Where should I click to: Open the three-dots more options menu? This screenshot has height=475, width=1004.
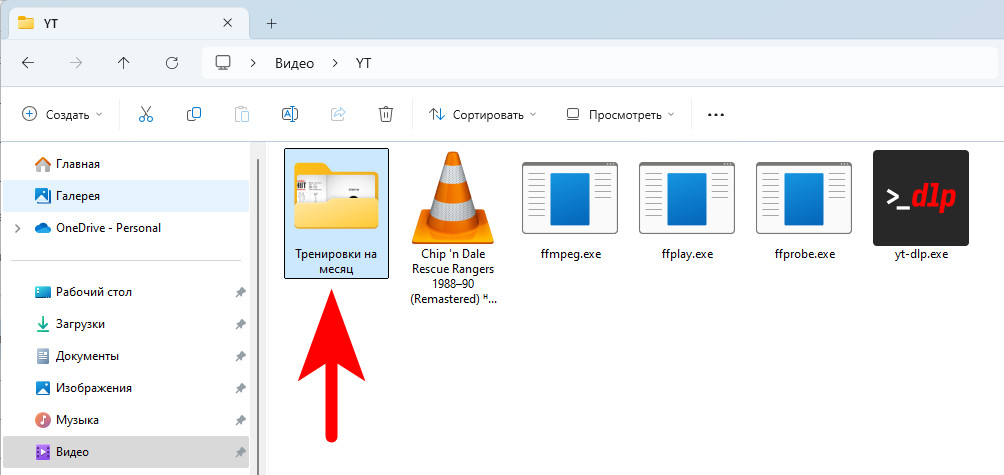[715, 115]
